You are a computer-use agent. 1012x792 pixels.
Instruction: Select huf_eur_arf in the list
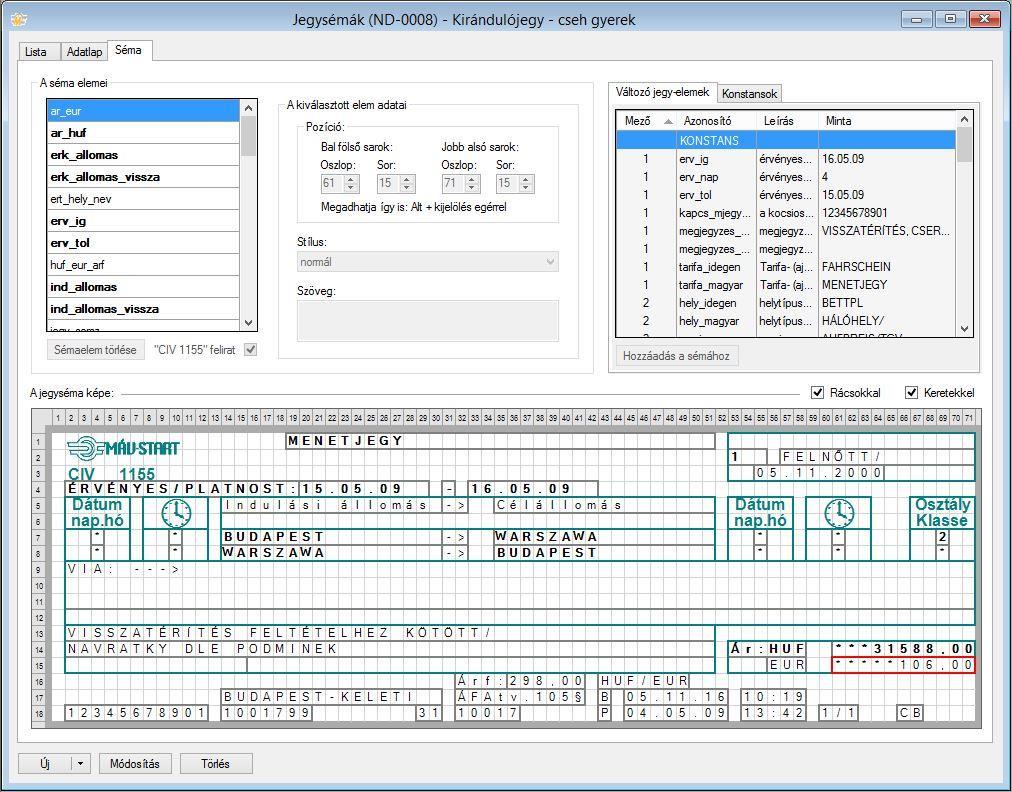coord(143,265)
